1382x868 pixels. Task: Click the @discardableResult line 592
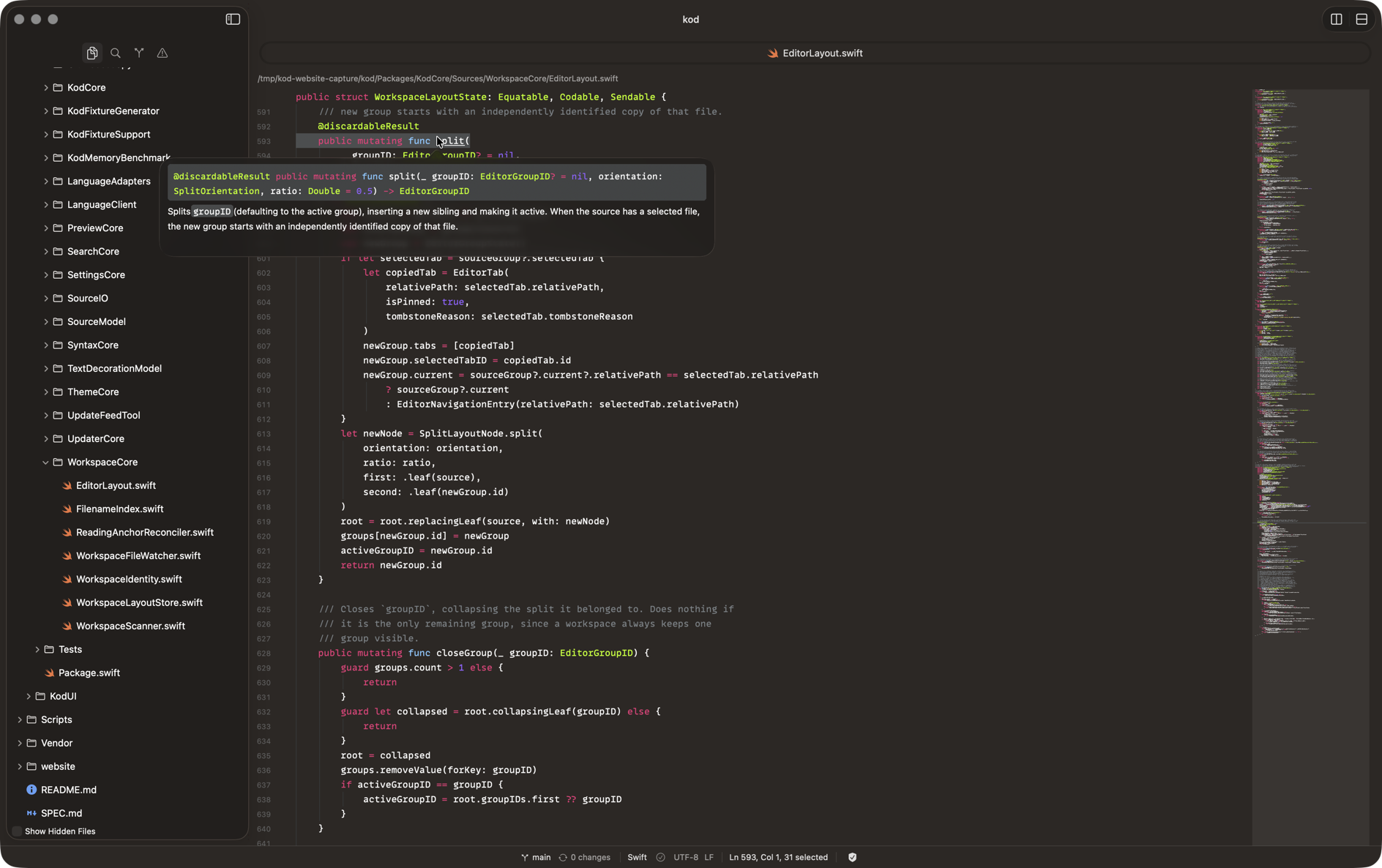(x=368, y=126)
